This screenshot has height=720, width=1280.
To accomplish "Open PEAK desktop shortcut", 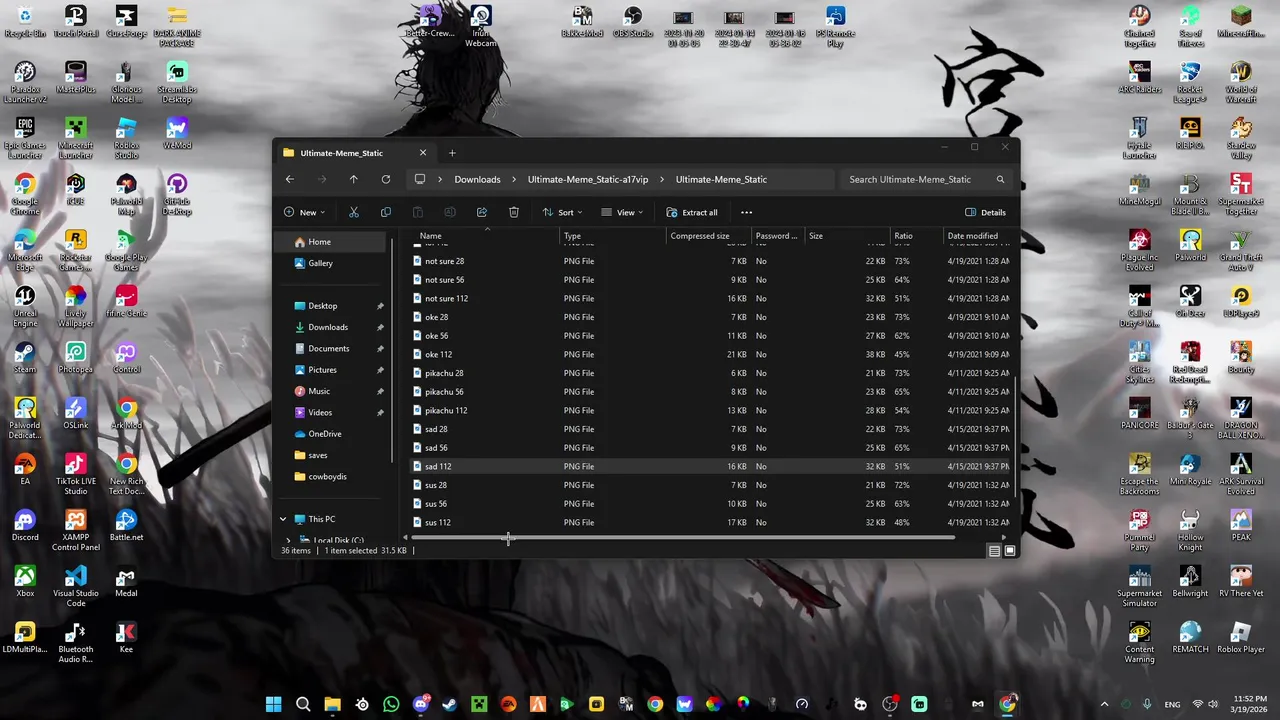I will (1241, 526).
